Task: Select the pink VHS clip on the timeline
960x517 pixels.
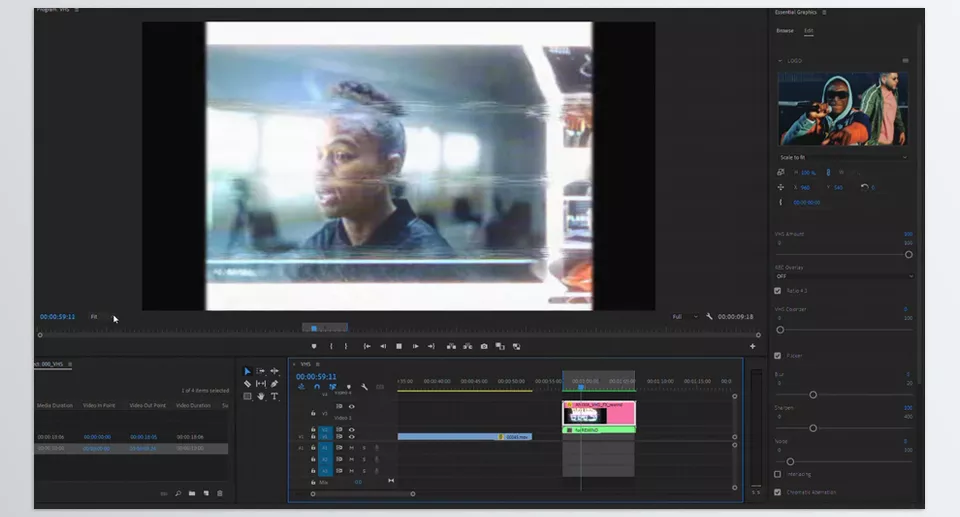Action: click(599, 413)
